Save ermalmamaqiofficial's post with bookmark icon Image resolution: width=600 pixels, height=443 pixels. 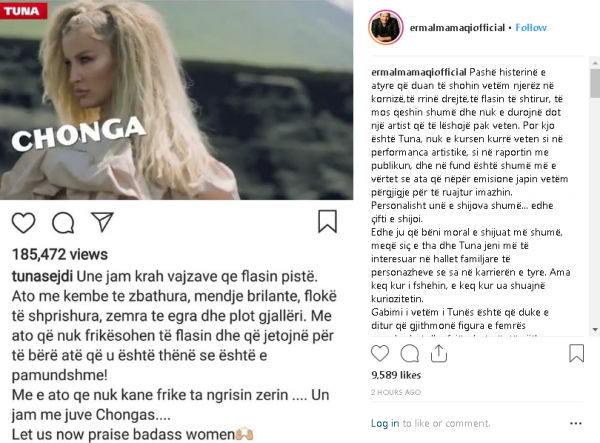(576, 353)
